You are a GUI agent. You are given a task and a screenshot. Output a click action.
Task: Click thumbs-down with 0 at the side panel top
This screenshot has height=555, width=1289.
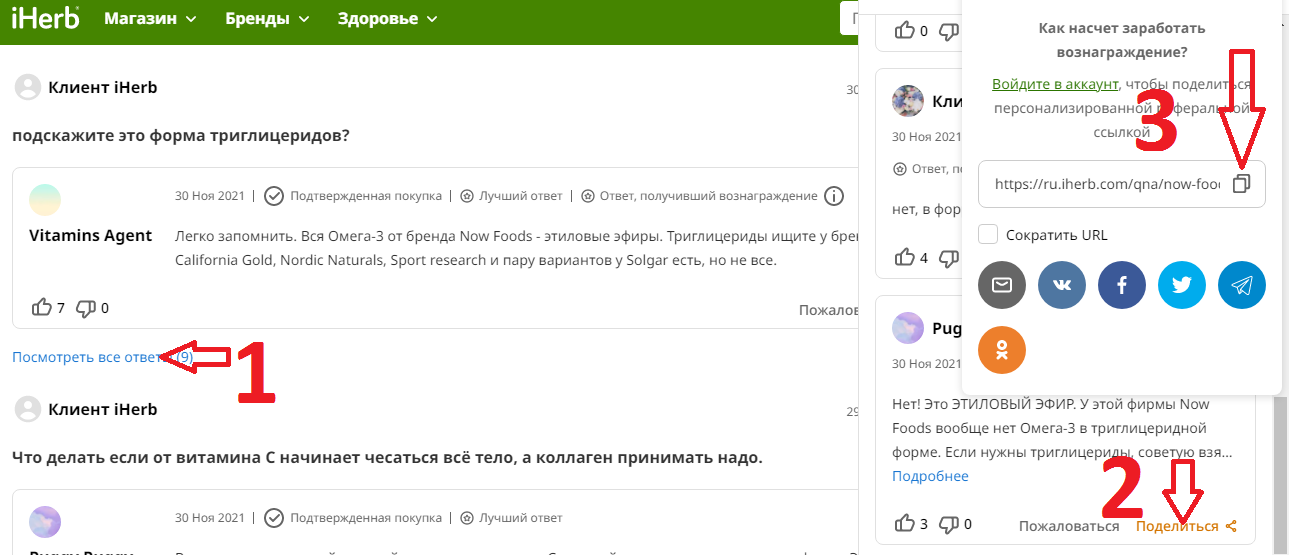(x=949, y=30)
